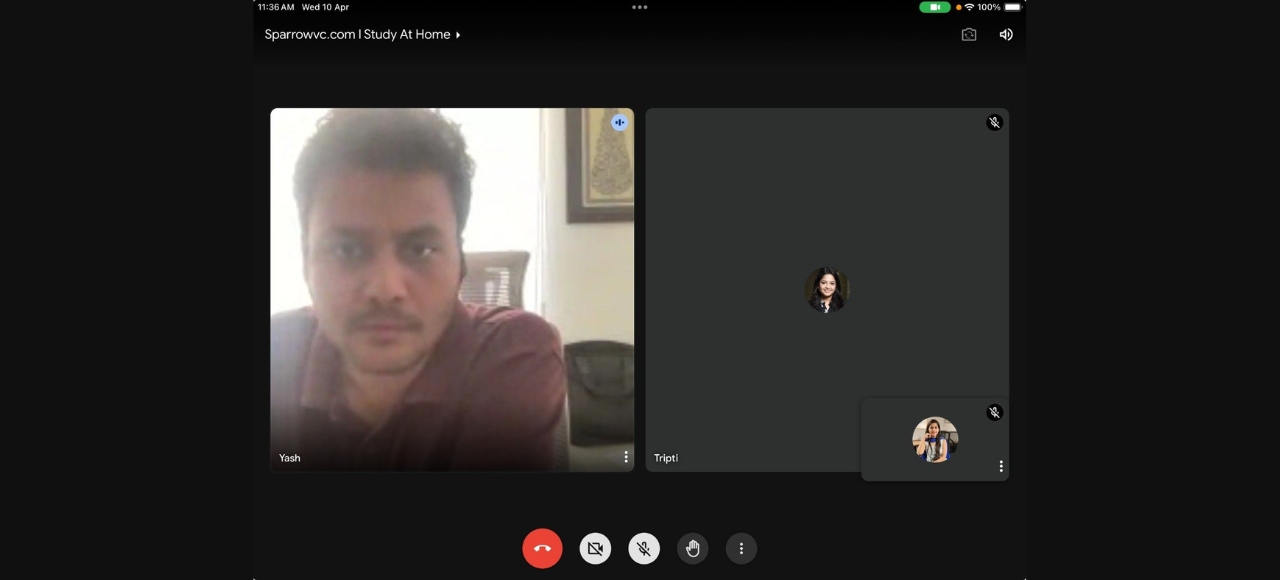Switch camera using the top-right camera icon
Screen dimensions: 1280x580
point(968,34)
